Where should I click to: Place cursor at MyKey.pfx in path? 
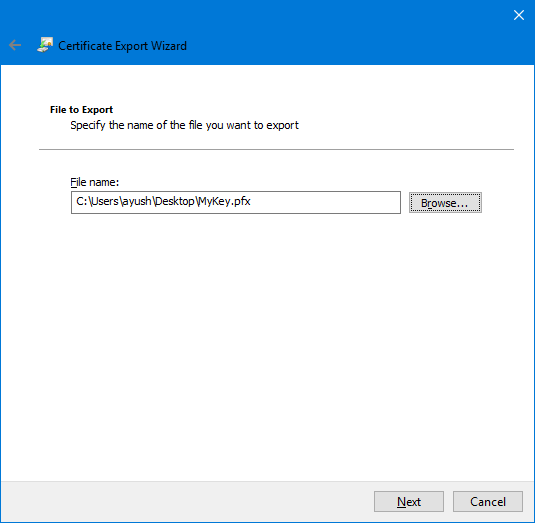click(224, 202)
